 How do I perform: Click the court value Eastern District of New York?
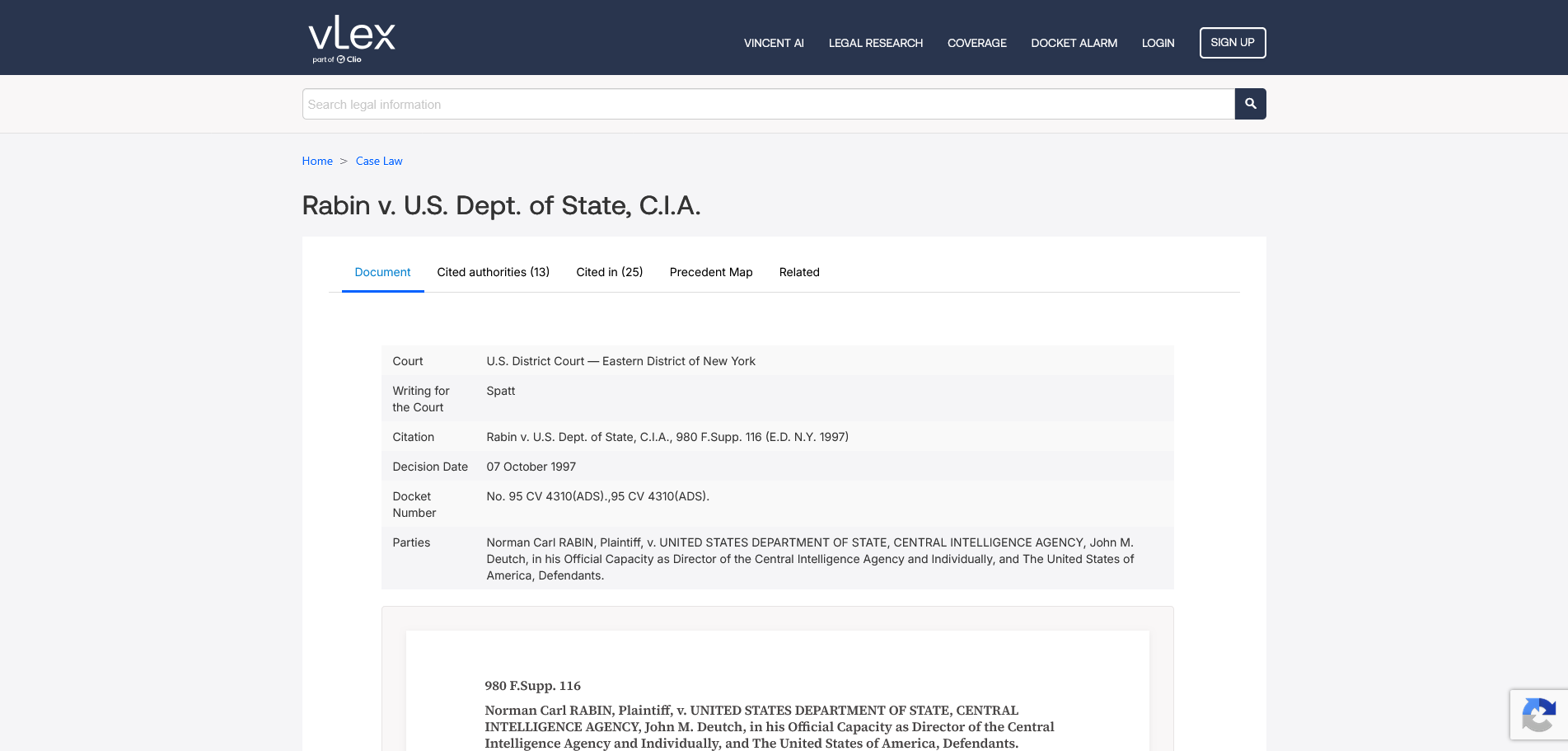(x=620, y=361)
